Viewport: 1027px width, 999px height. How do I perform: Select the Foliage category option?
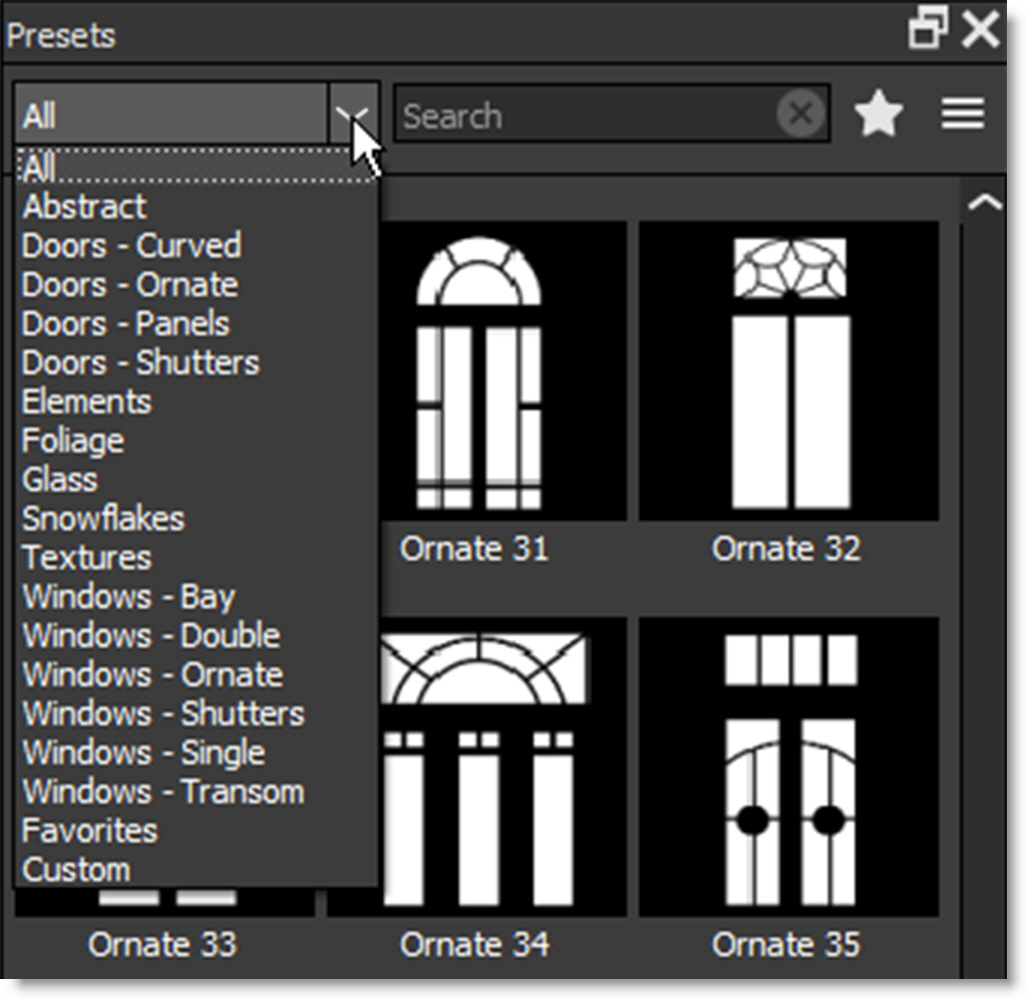point(73,441)
